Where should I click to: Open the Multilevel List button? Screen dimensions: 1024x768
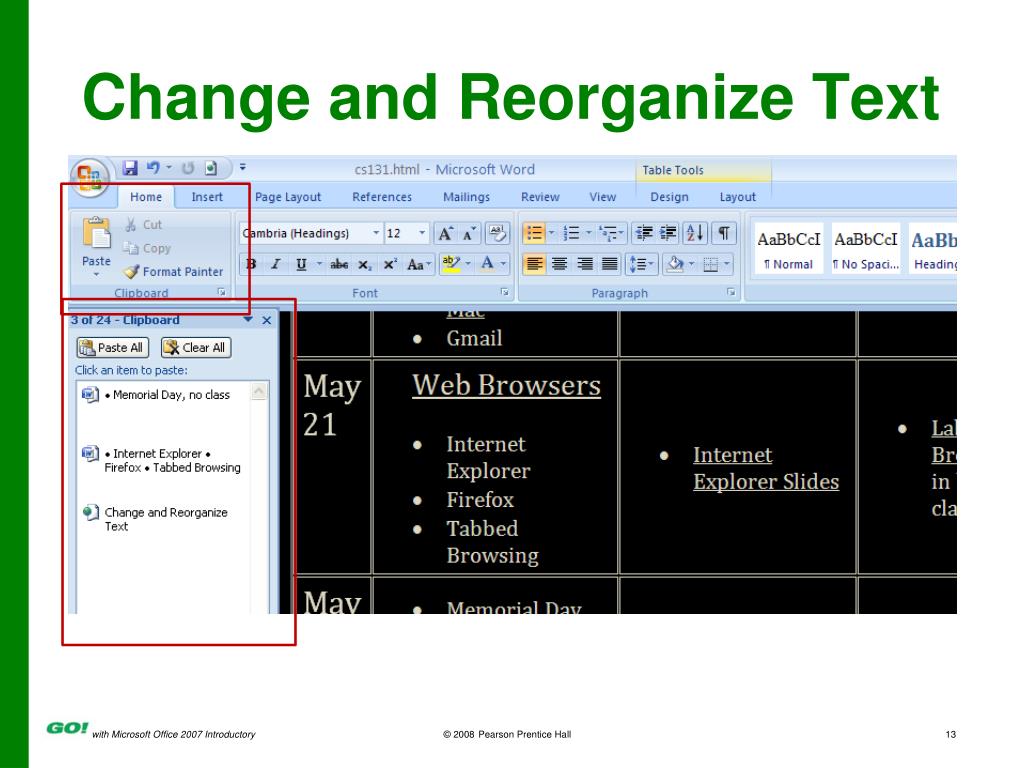coord(611,233)
